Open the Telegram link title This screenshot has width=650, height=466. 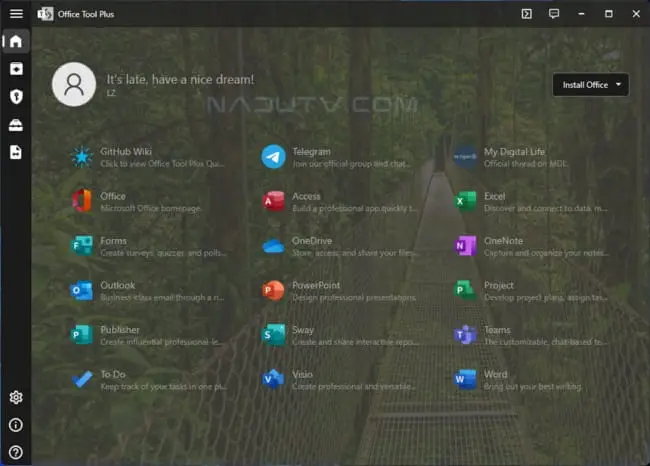tap(311, 151)
